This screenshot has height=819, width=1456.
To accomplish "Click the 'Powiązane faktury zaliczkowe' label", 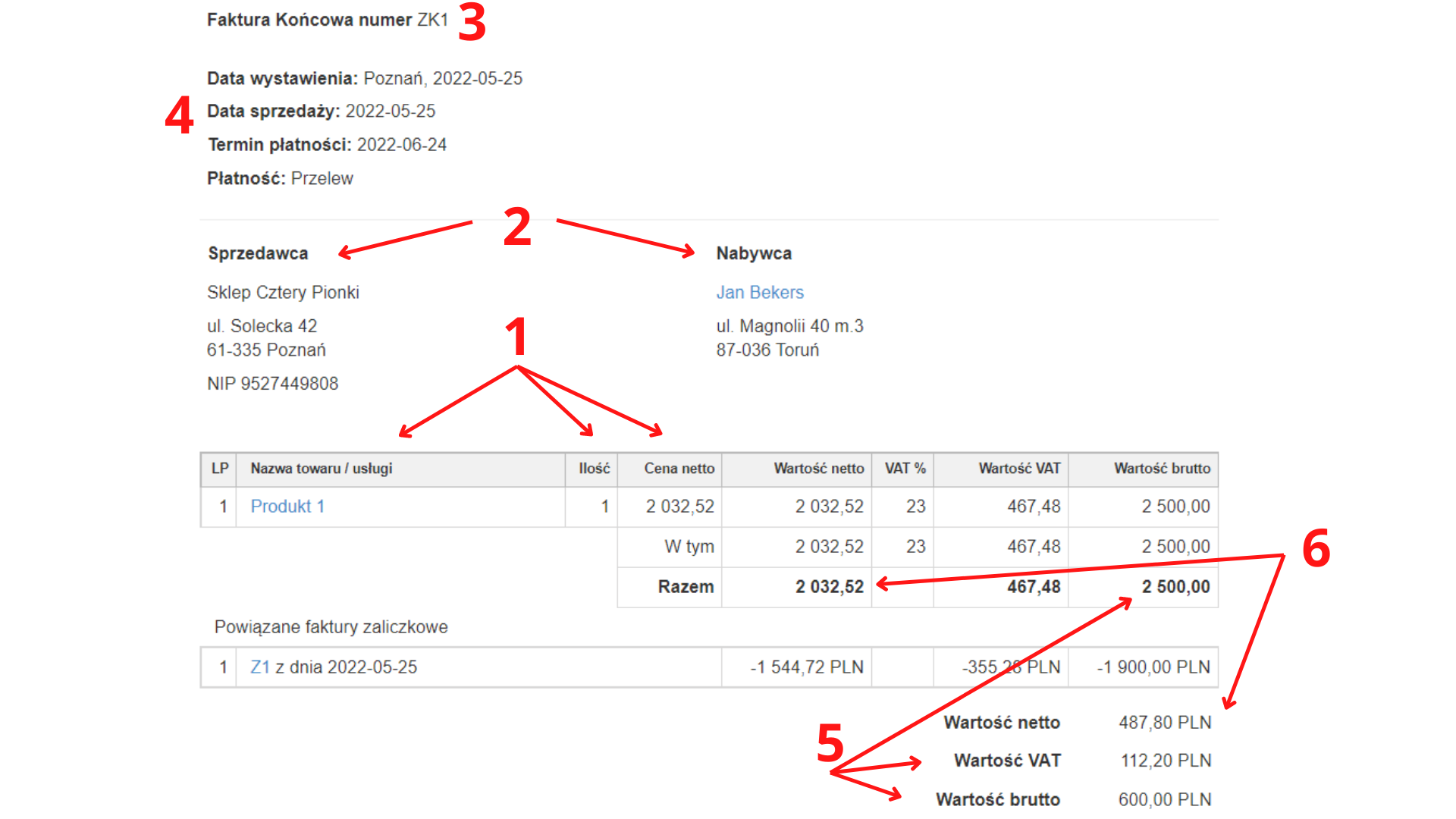I will [x=331, y=627].
